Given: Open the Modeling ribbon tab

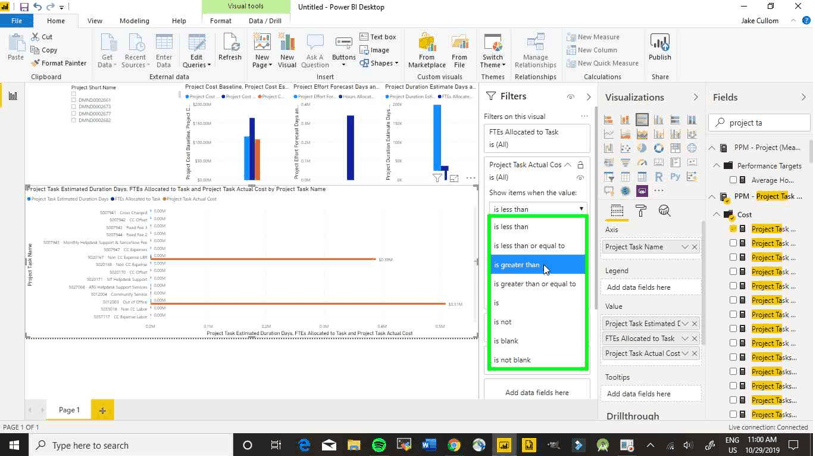Looking at the screenshot, I should 134,21.
